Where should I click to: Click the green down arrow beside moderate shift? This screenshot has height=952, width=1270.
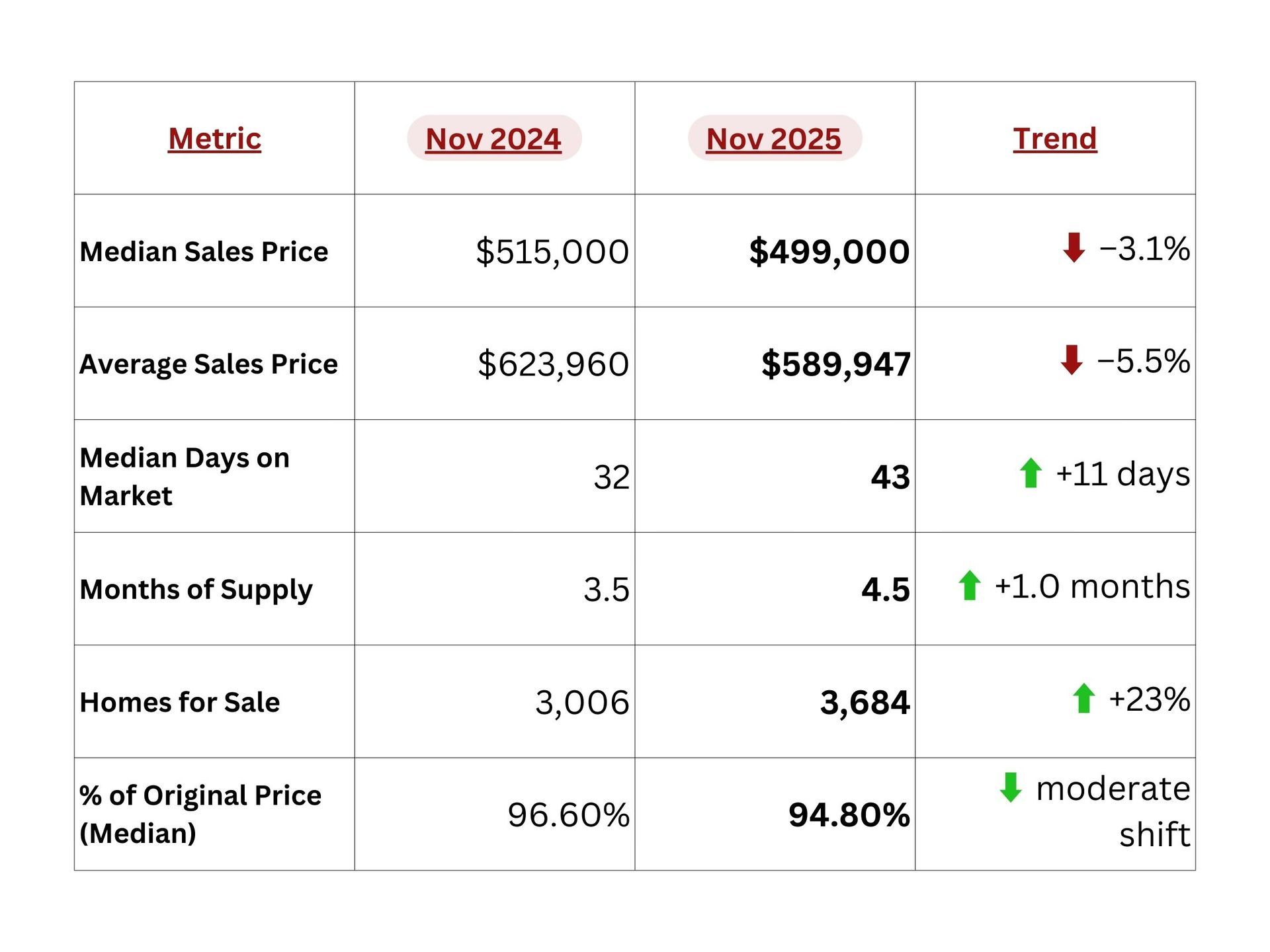1011,787
